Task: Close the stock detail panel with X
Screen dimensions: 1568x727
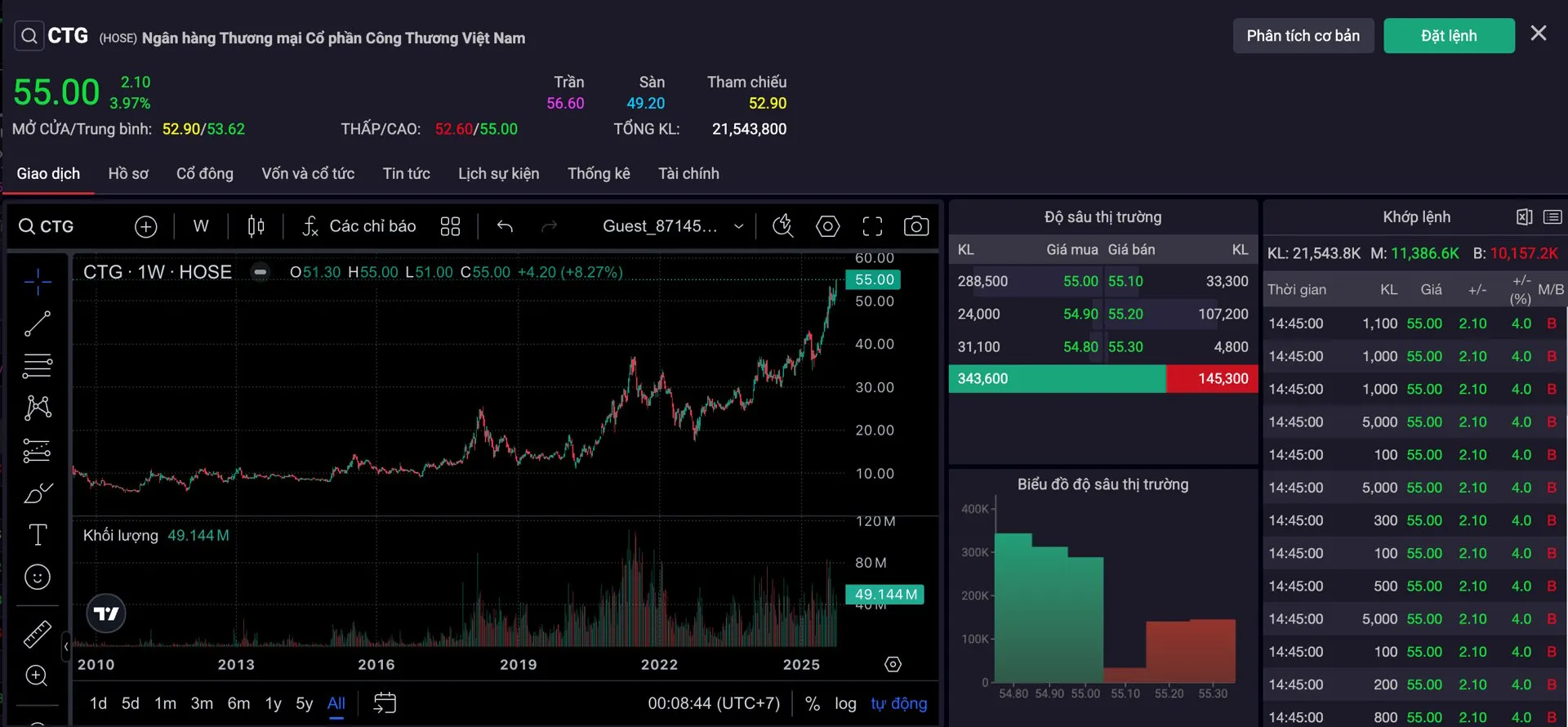Action: tap(1539, 33)
